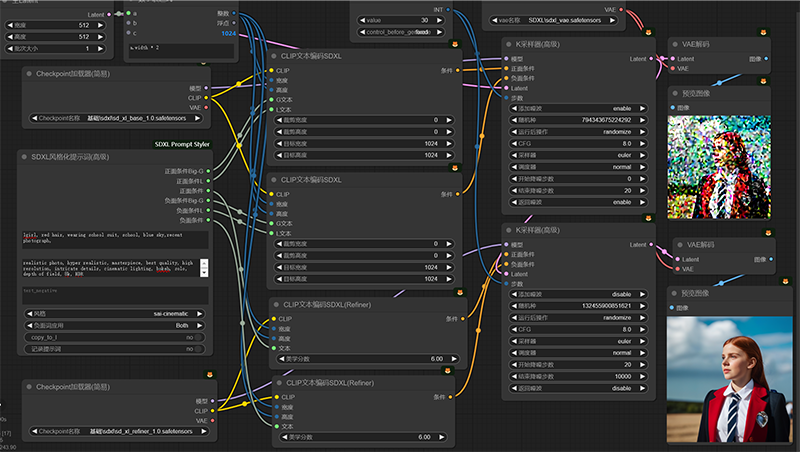Viewport: 800px width, 452px height.
Task: Click the collapse dot of the refiner Checkpoint加载器 node
Action: 29,387
